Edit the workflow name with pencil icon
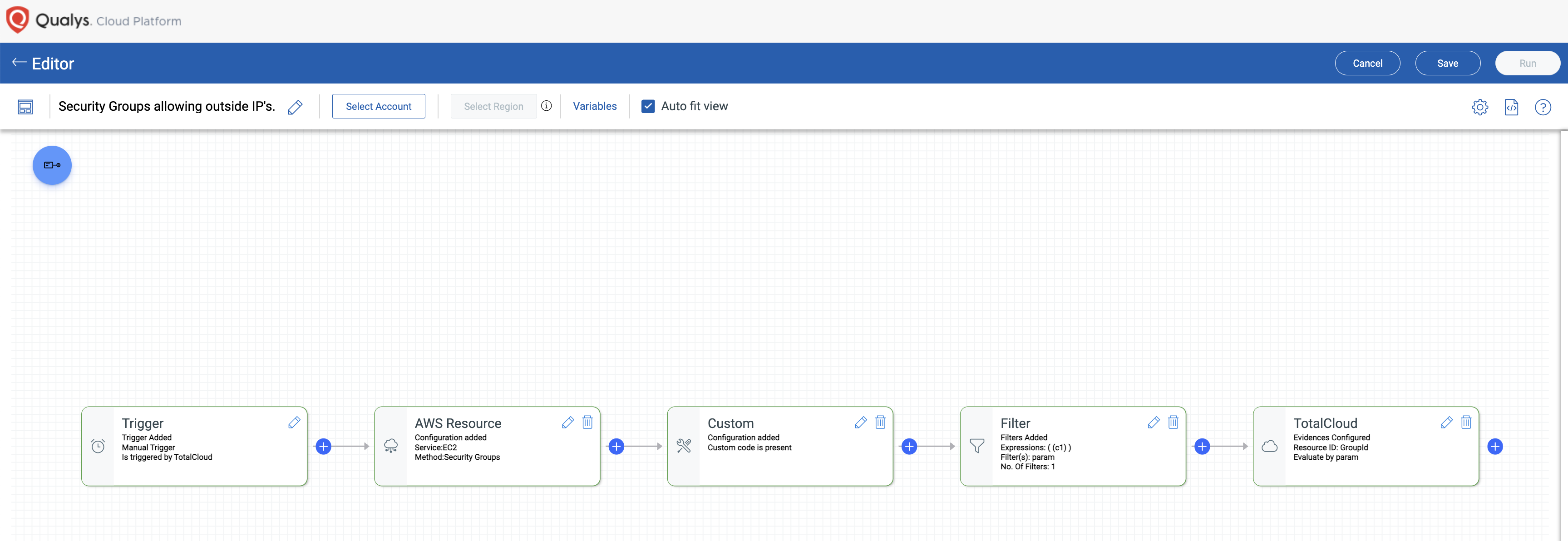The height and width of the screenshot is (541, 1568). click(x=295, y=107)
